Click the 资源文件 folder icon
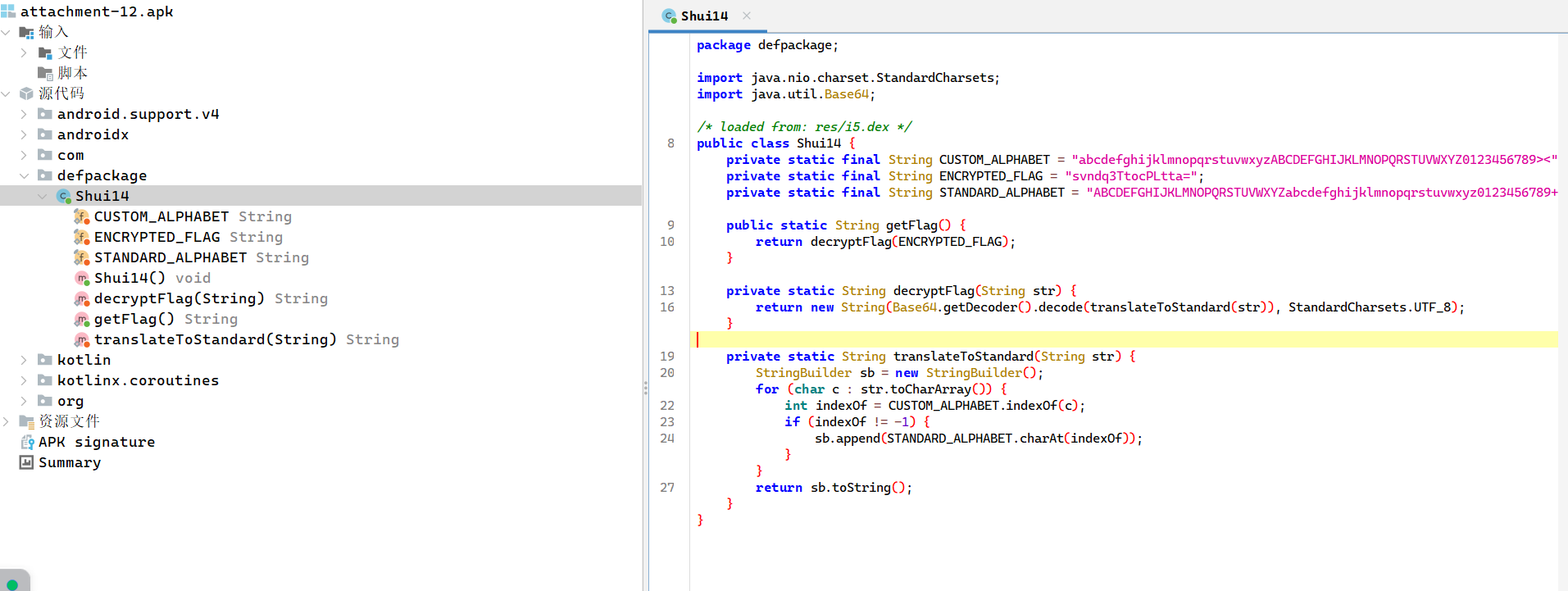The width and height of the screenshot is (1568, 591). click(27, 421)
